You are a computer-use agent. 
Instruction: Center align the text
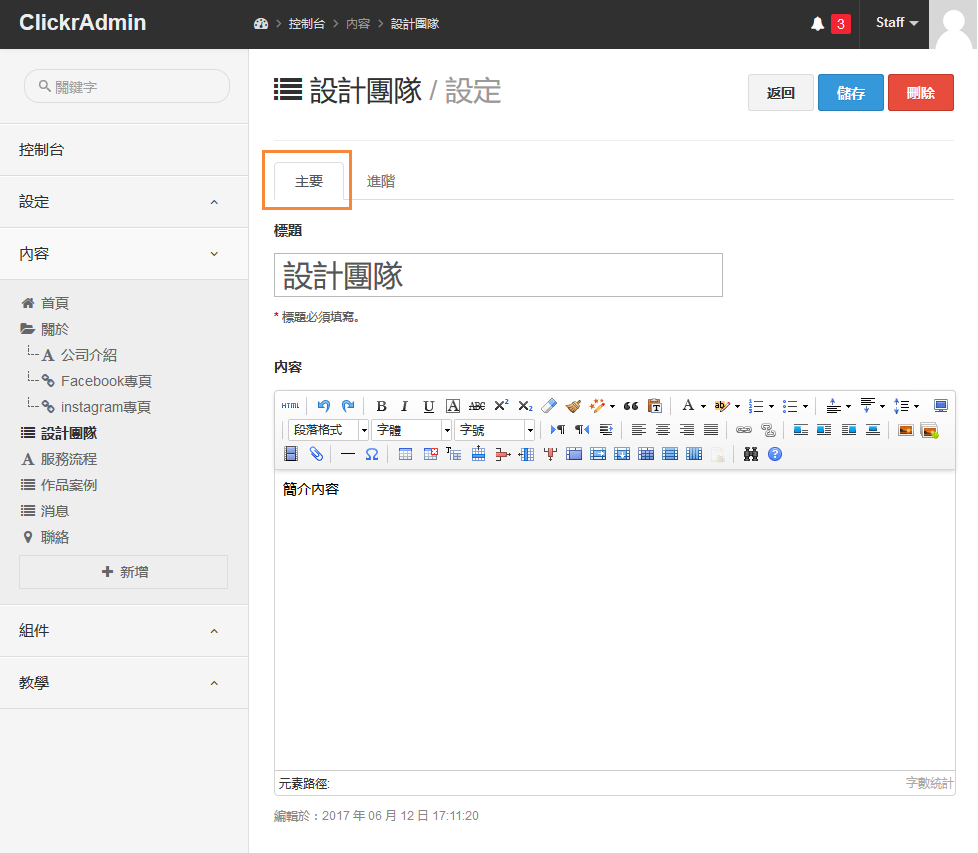(x=662, y=430)
